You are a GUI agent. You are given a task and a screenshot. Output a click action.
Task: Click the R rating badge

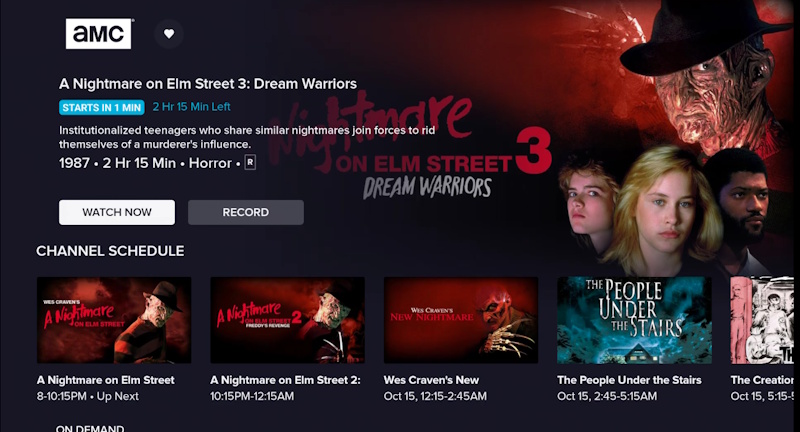click(250, 162)
